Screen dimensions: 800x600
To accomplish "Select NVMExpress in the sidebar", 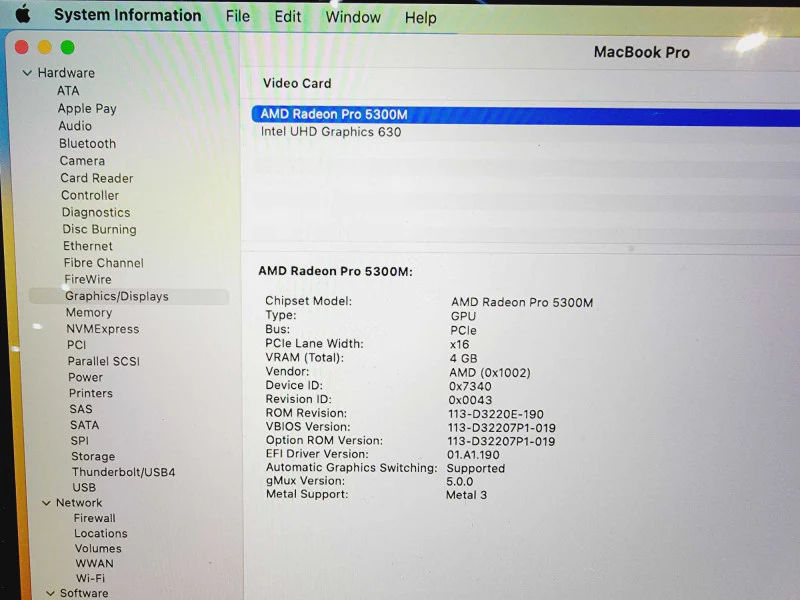I will tap(103, 329).
